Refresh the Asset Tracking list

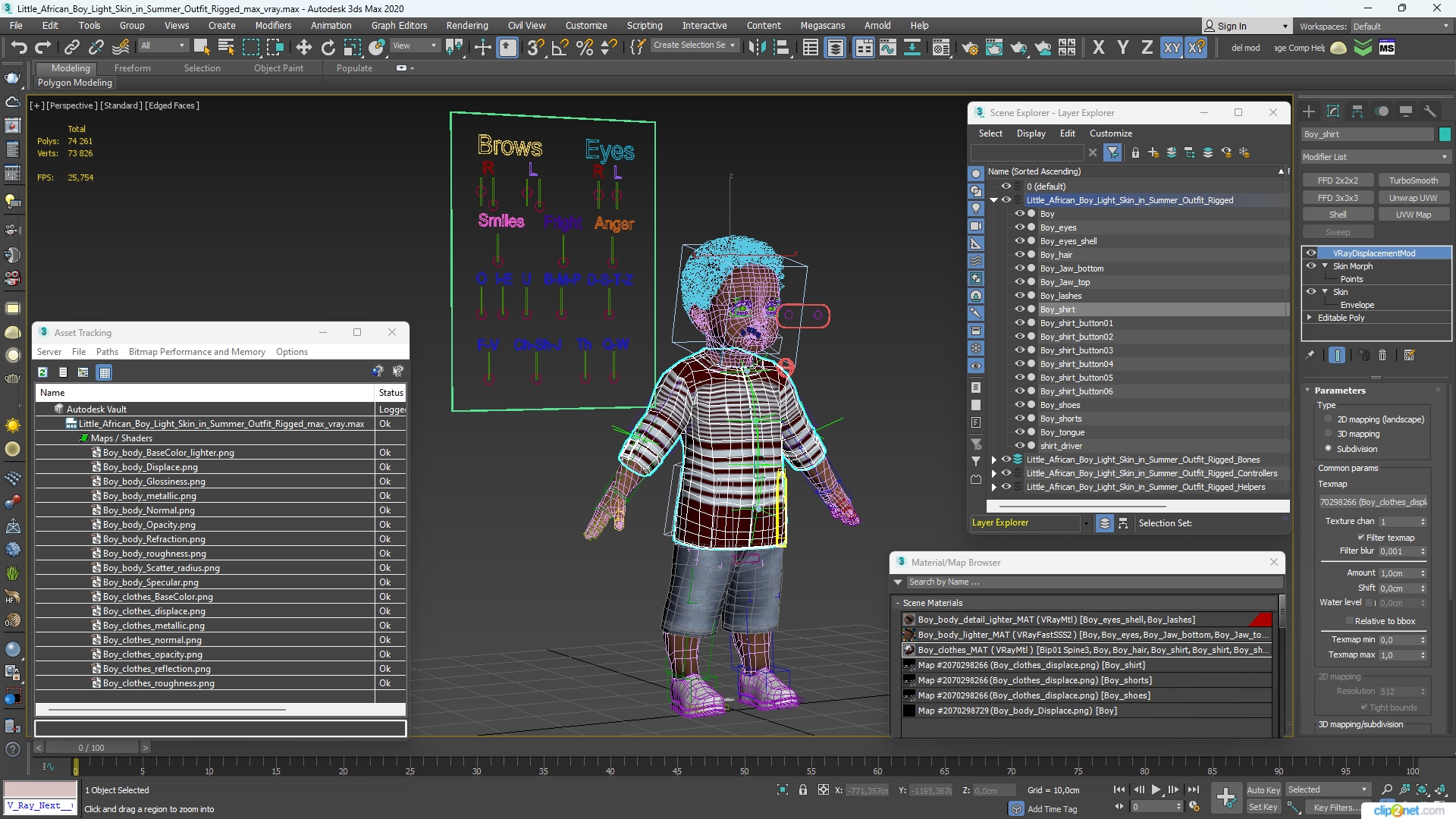[43, 372]
